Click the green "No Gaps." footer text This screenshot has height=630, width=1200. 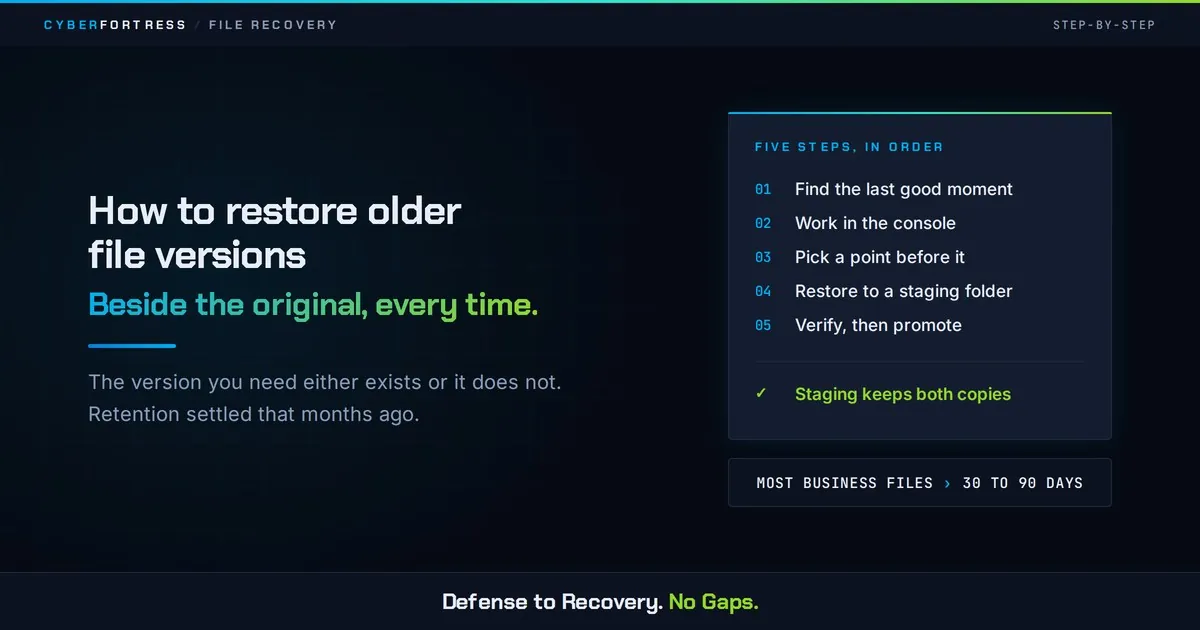713,602
